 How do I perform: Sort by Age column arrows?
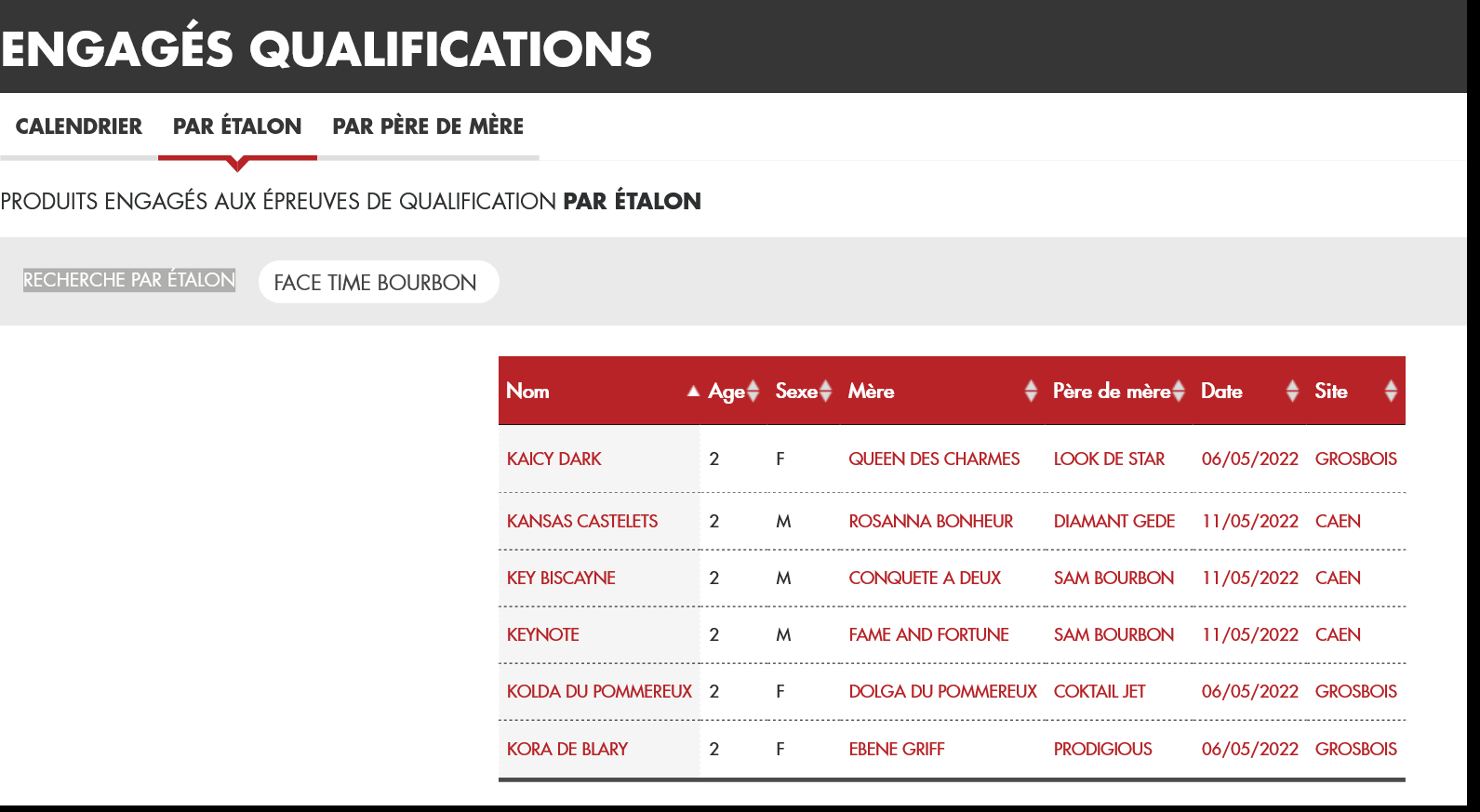753,392
